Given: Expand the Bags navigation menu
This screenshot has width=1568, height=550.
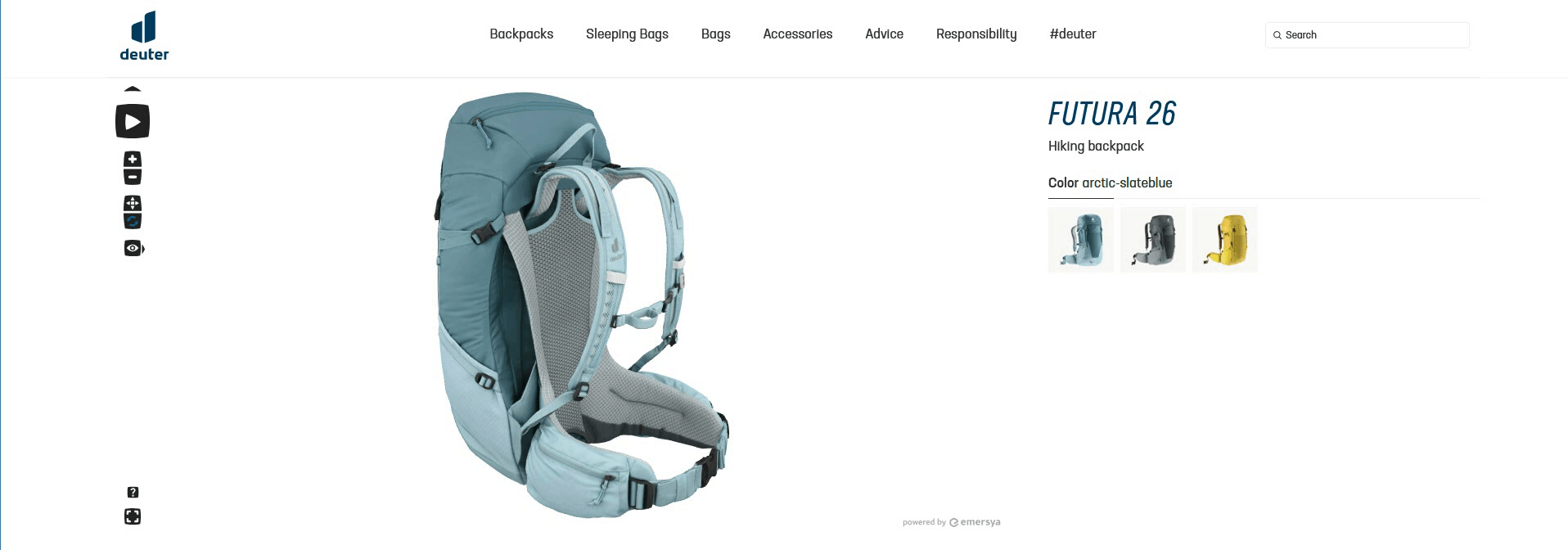Looking at the screenshot, I should 715,34.
